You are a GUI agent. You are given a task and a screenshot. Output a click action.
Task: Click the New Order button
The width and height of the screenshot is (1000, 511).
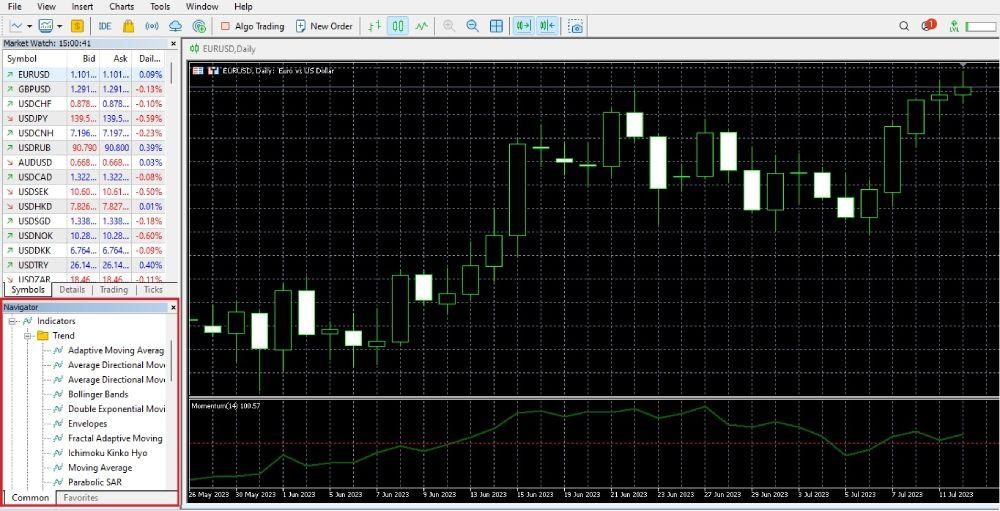pos(324,26)
